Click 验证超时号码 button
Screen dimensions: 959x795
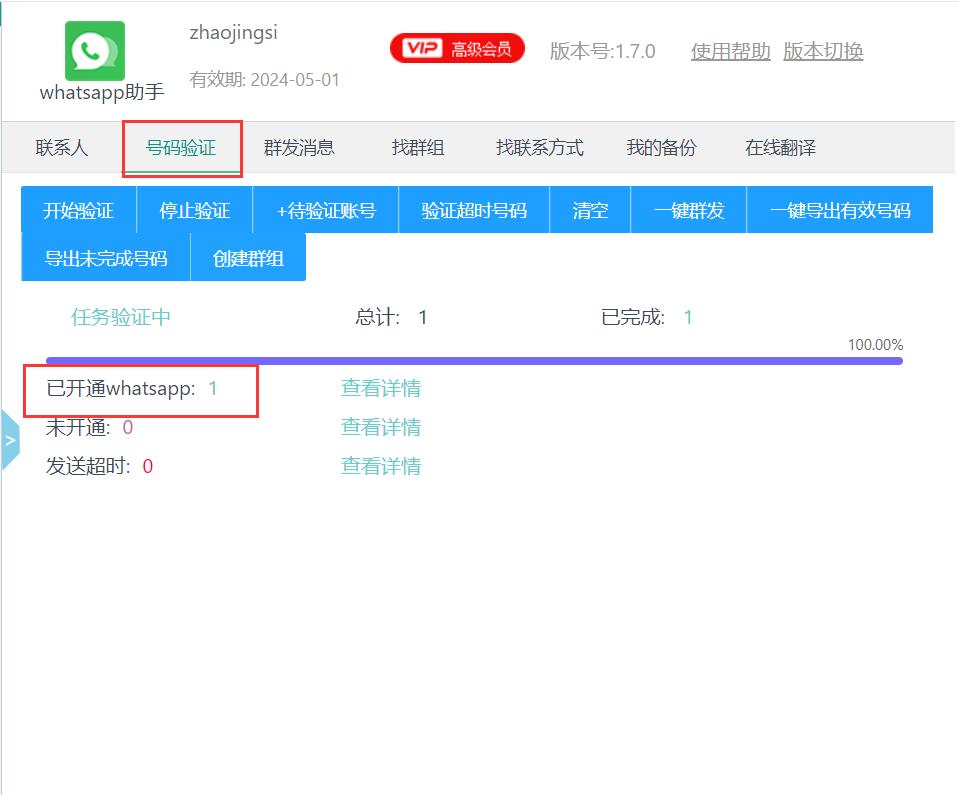click(474, 210)
